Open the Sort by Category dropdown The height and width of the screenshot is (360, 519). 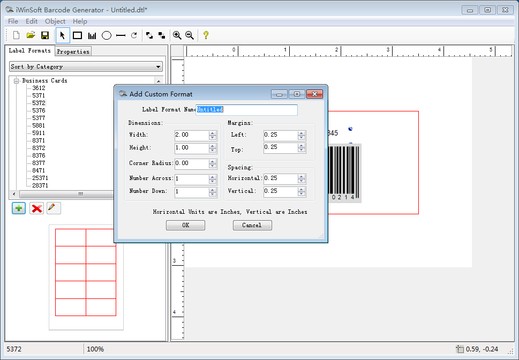(x=86, y=67)
